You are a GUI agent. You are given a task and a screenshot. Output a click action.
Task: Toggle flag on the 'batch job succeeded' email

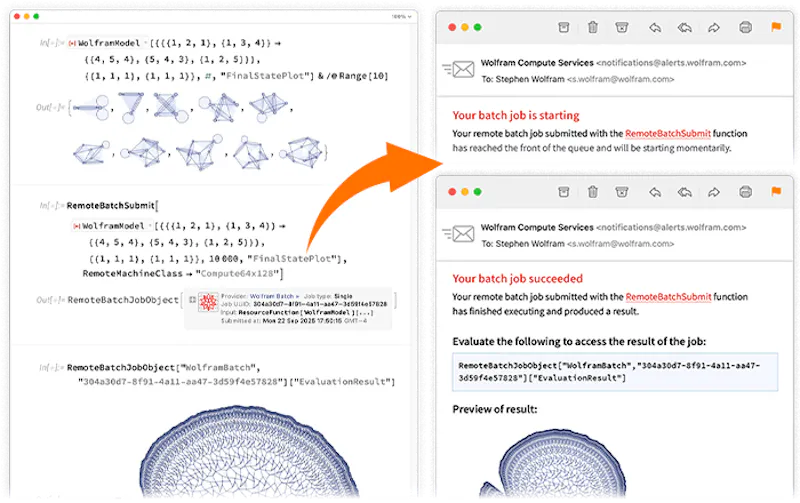click(776, 191)
